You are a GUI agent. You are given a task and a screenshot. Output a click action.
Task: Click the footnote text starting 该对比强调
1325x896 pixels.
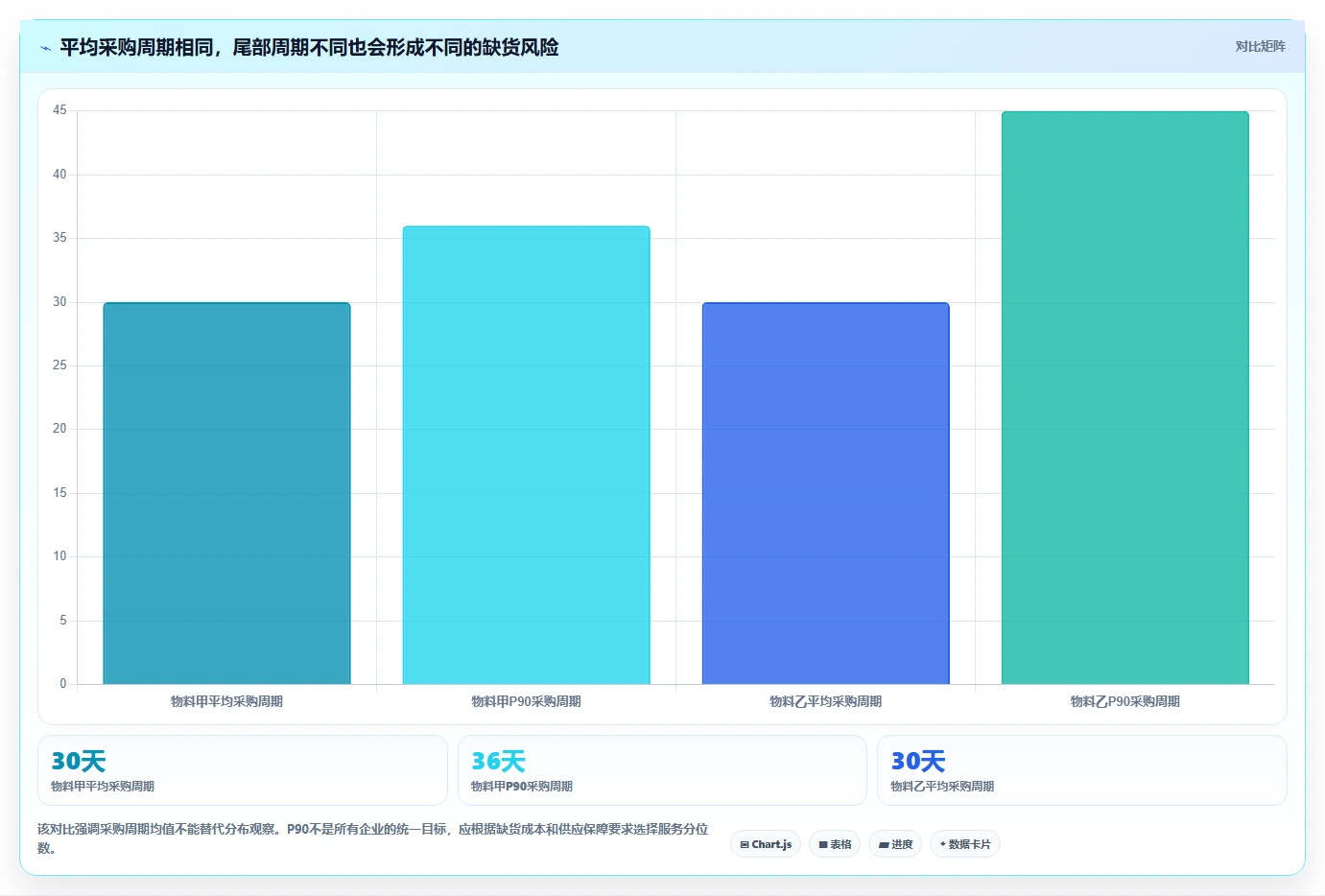(373, 838)
